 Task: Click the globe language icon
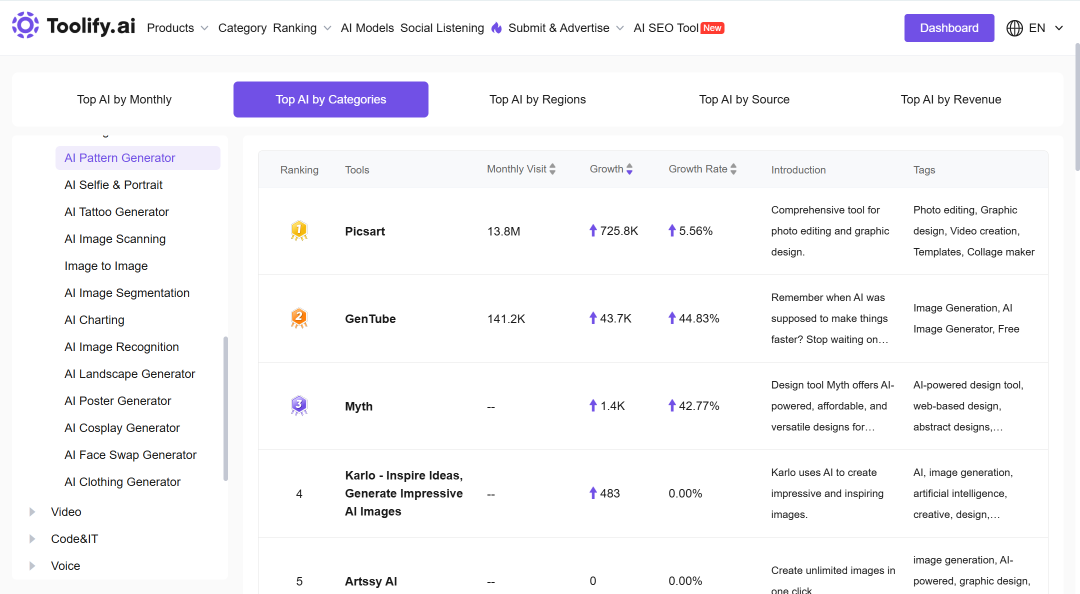tap(1015, 28)
